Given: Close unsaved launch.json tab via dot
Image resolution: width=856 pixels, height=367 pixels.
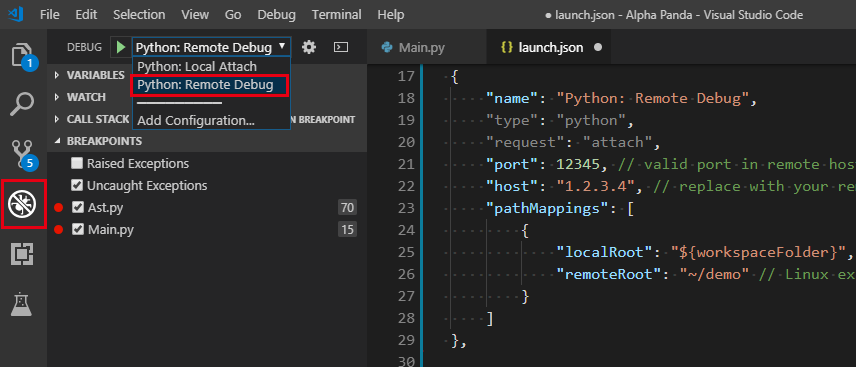Looking at the screenshot, I should 598,48.
